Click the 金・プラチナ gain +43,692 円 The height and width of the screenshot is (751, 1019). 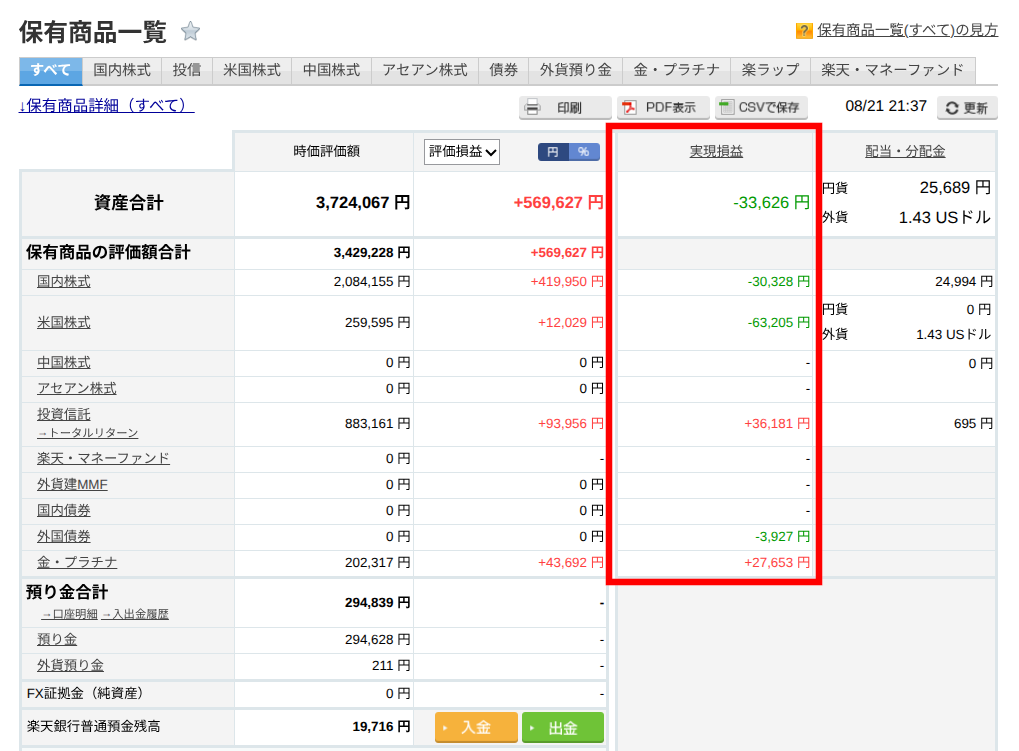coord(571,563)
